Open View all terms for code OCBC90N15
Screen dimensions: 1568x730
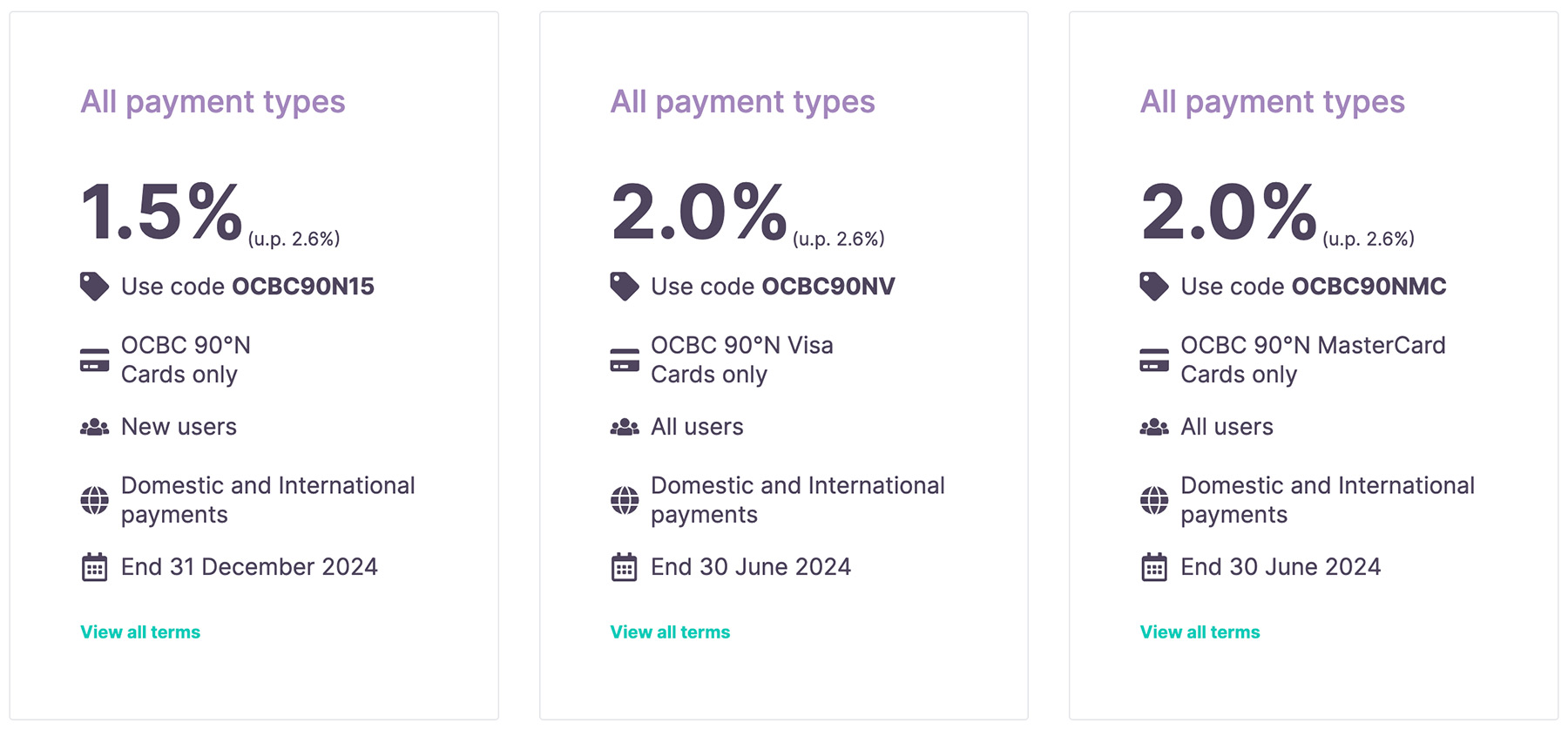pyautogui.click(x=140, y=632)
